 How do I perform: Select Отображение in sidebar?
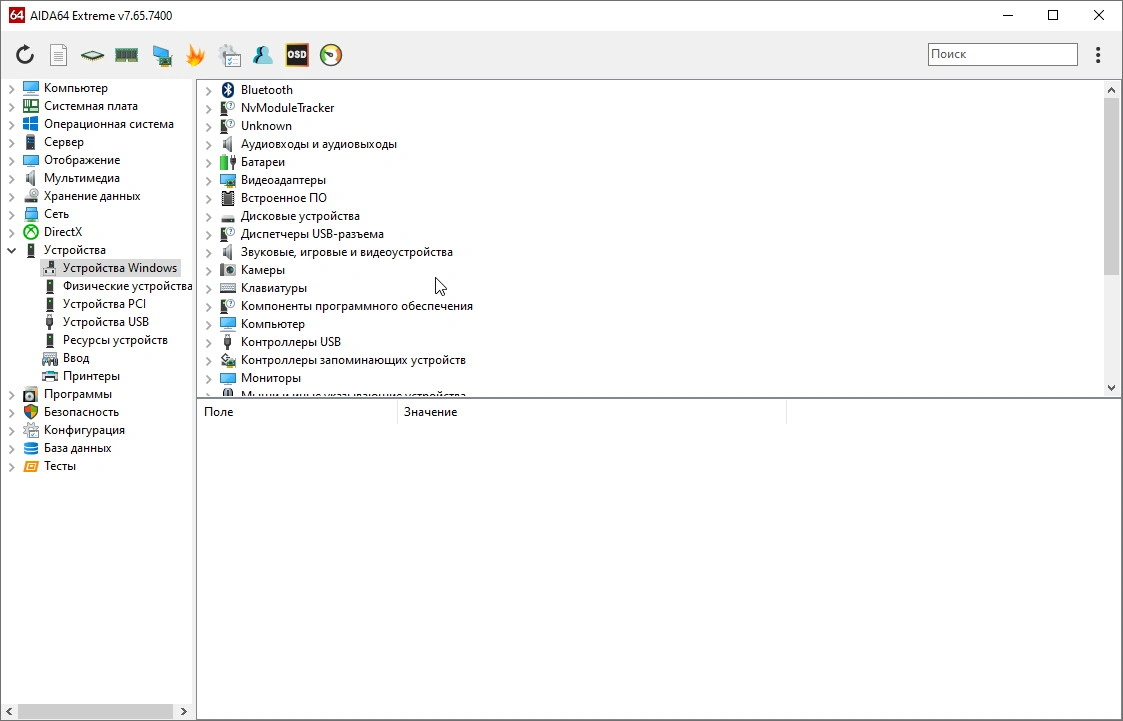(82, 160)
